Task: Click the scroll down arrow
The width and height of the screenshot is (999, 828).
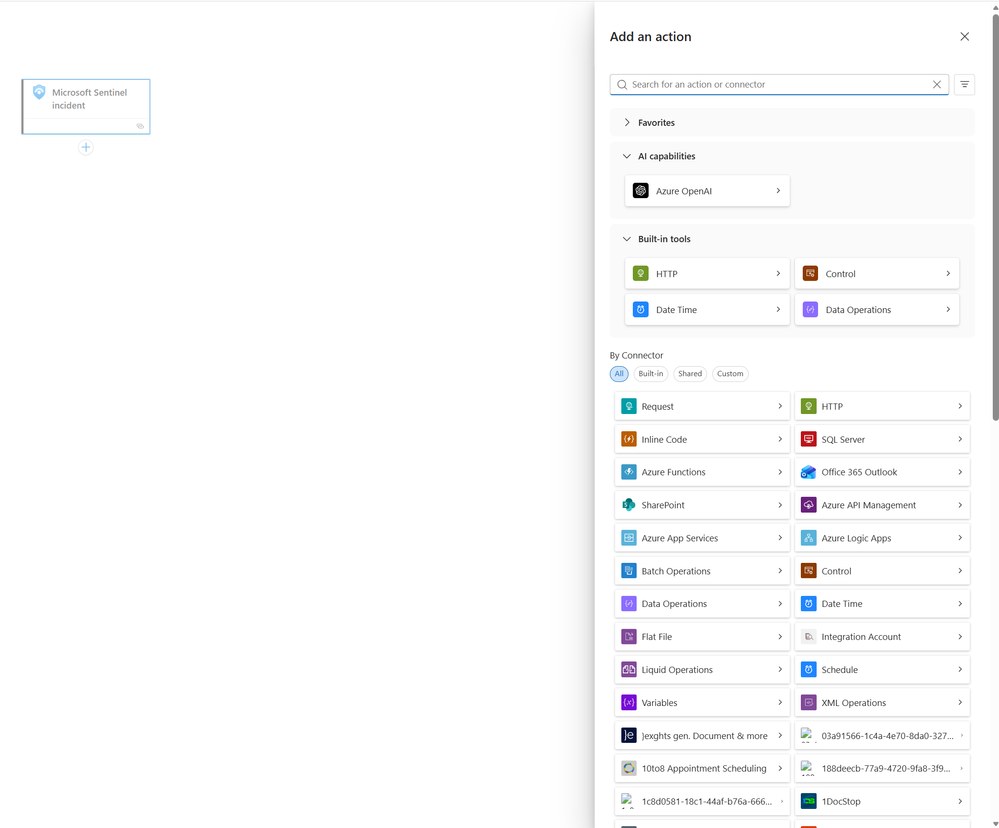Action: (995, 824)
